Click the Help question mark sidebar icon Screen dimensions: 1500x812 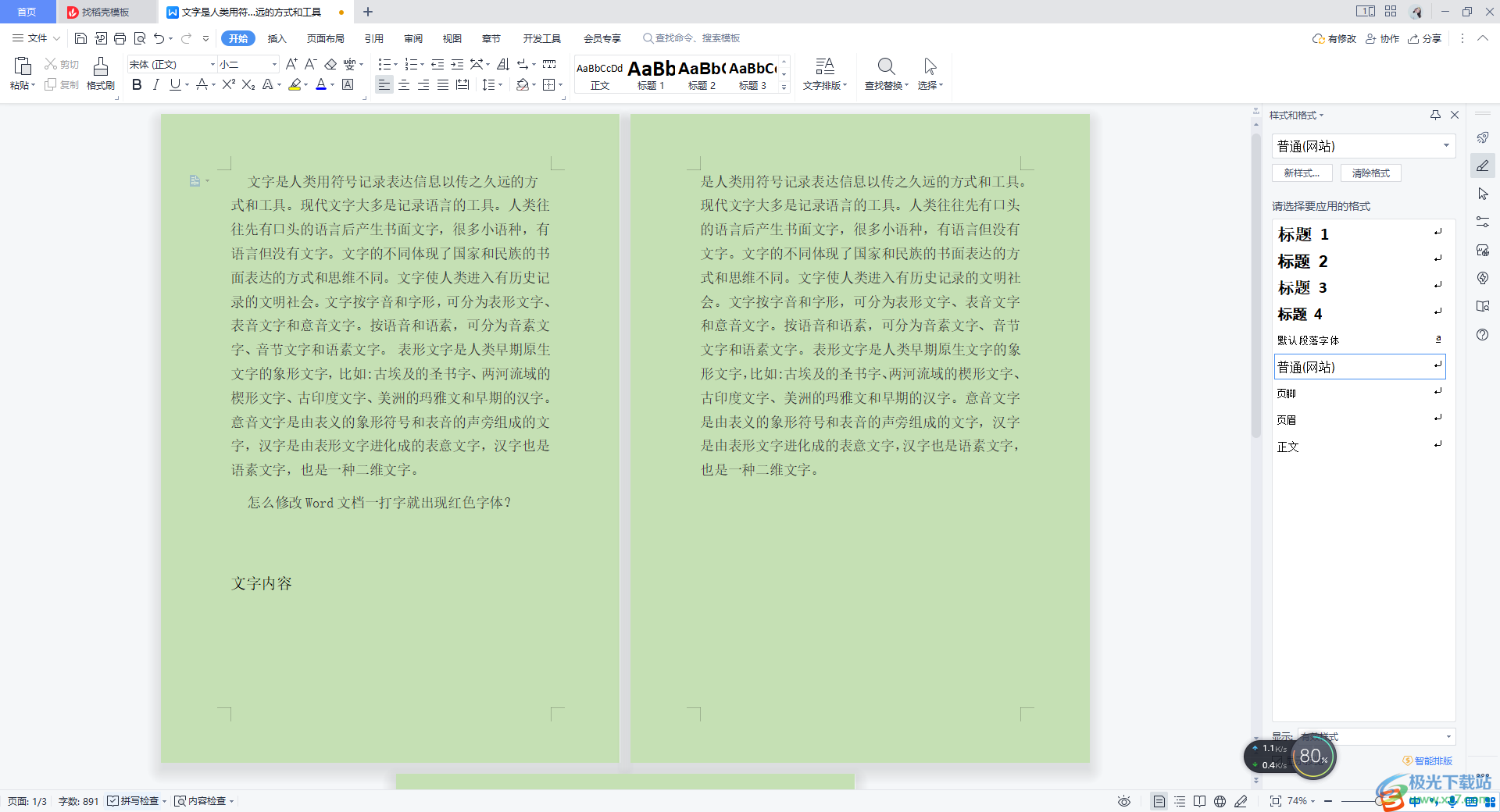[1483, 334]
